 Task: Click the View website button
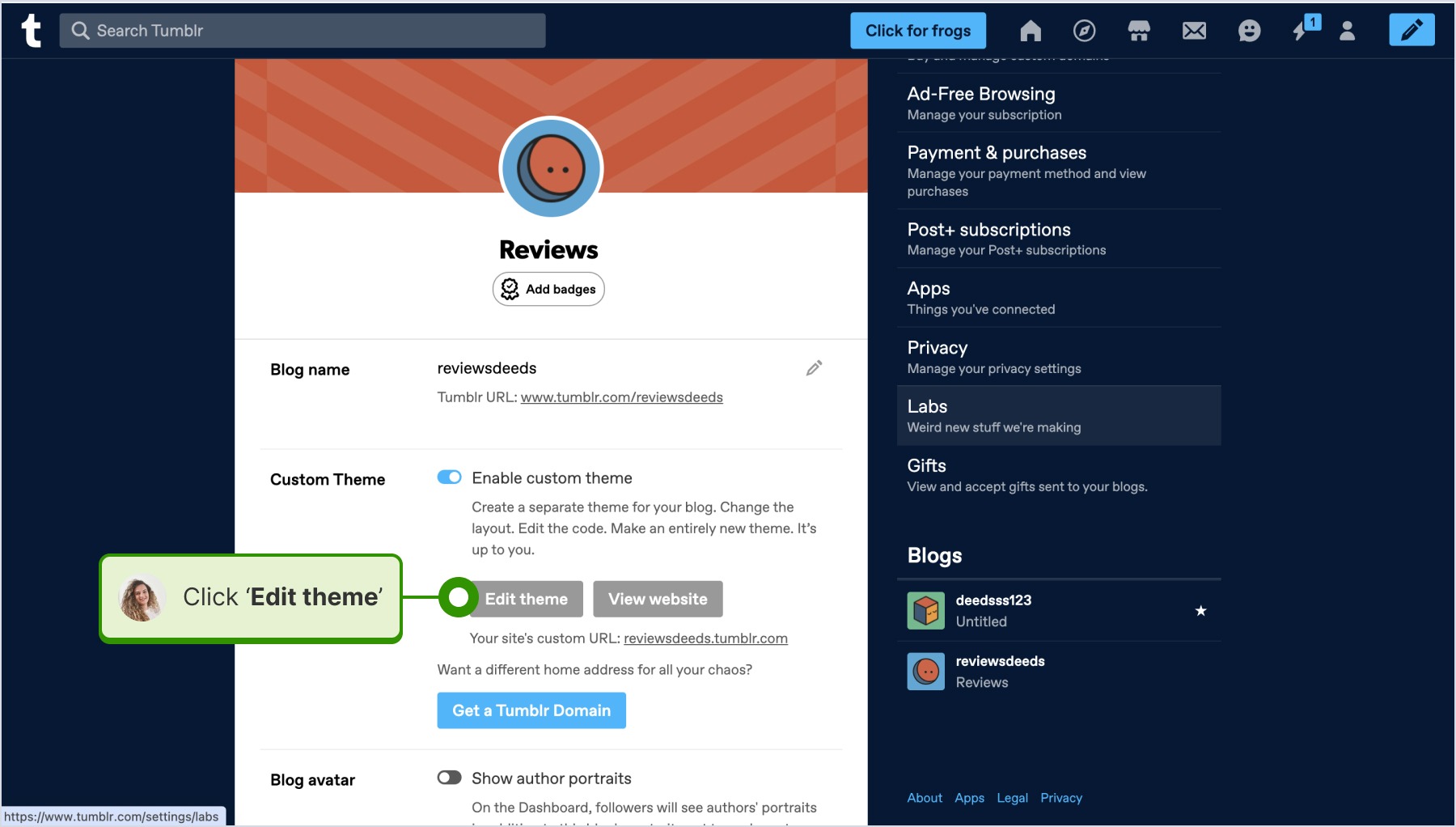point(658,599)
